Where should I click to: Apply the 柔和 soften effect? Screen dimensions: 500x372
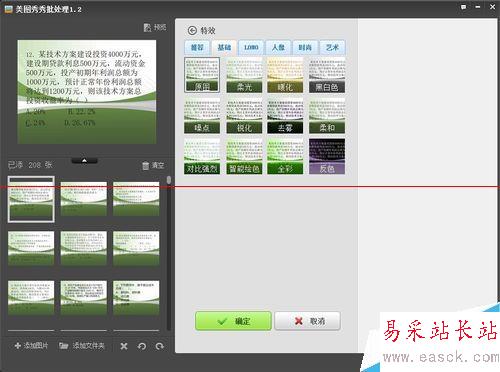coord(327,116)
